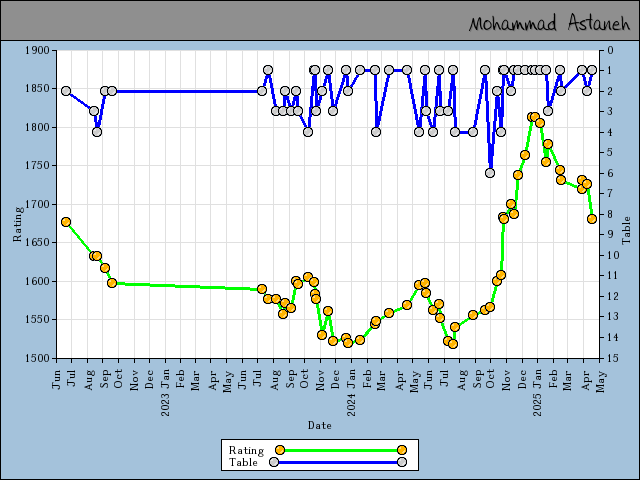Select rating point ending the long flat green segment
This screenshot has height=480, width=640.
pos(262,289)
